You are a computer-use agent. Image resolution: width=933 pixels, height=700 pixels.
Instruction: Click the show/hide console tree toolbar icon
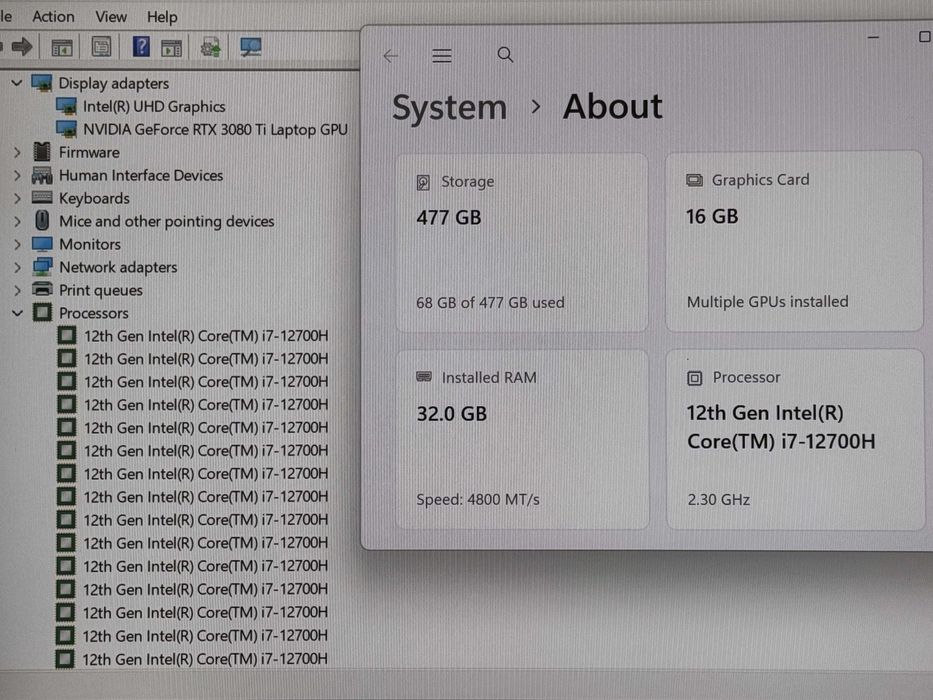(62, 47)
